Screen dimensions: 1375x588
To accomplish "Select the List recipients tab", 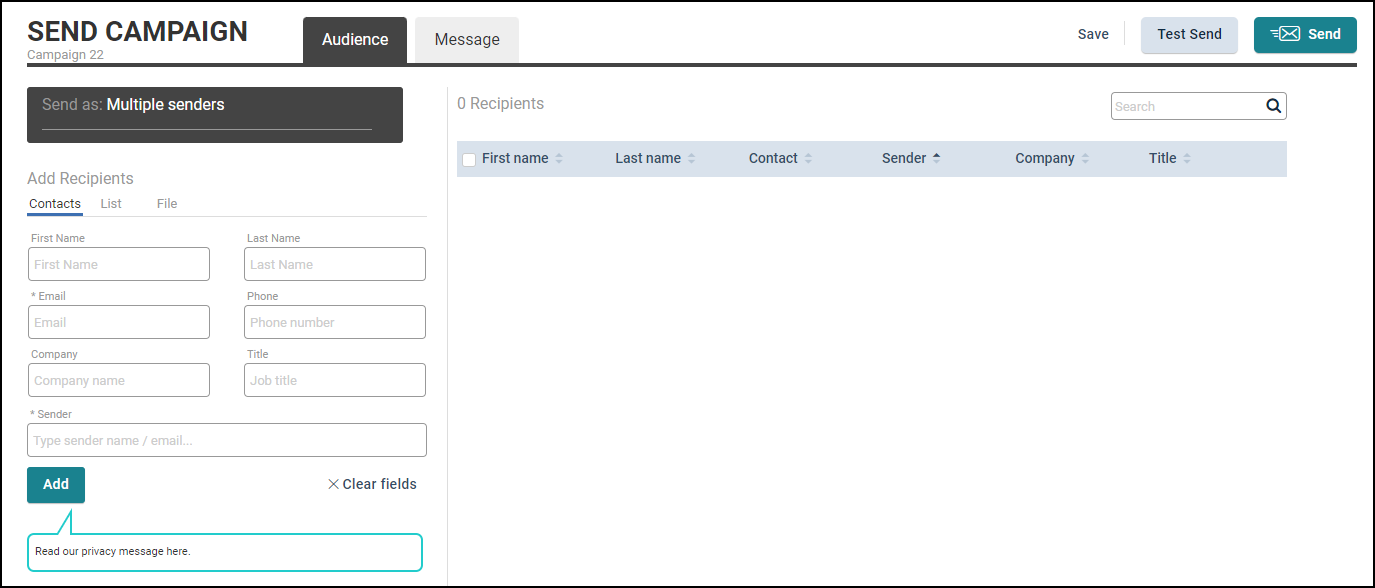I will click(x=111, y=203).
